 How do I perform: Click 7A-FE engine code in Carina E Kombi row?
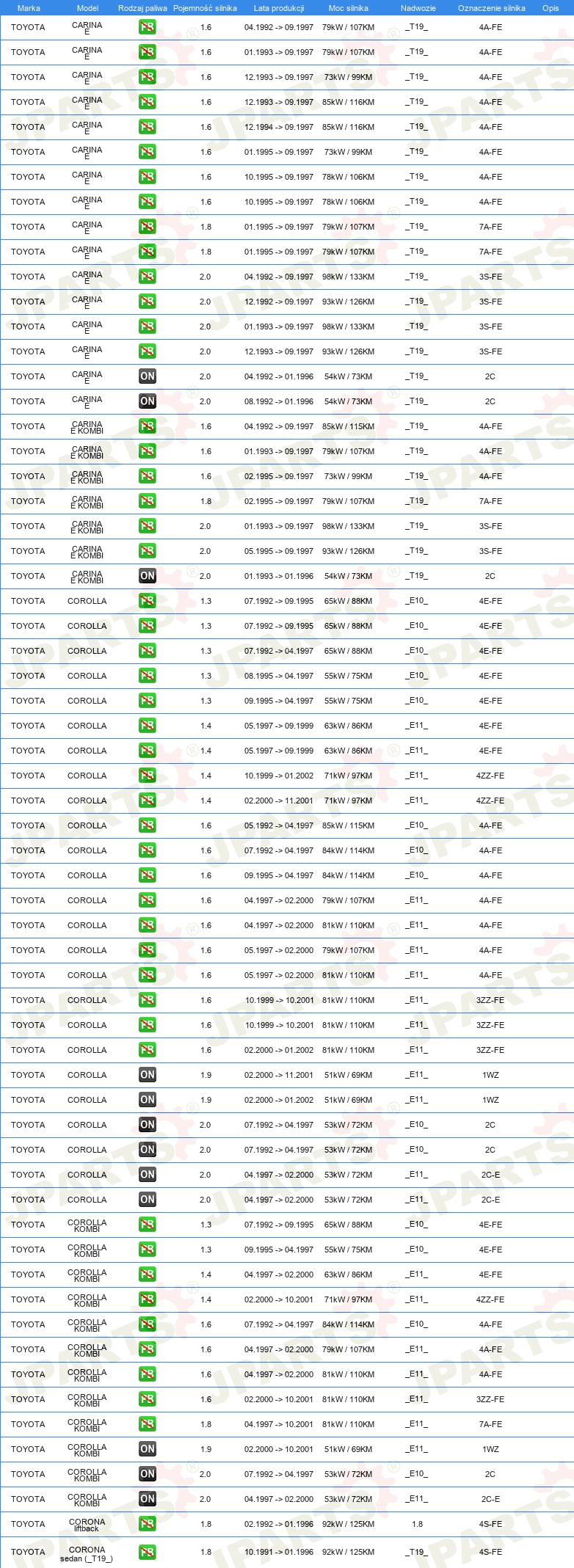coord(490,501)
